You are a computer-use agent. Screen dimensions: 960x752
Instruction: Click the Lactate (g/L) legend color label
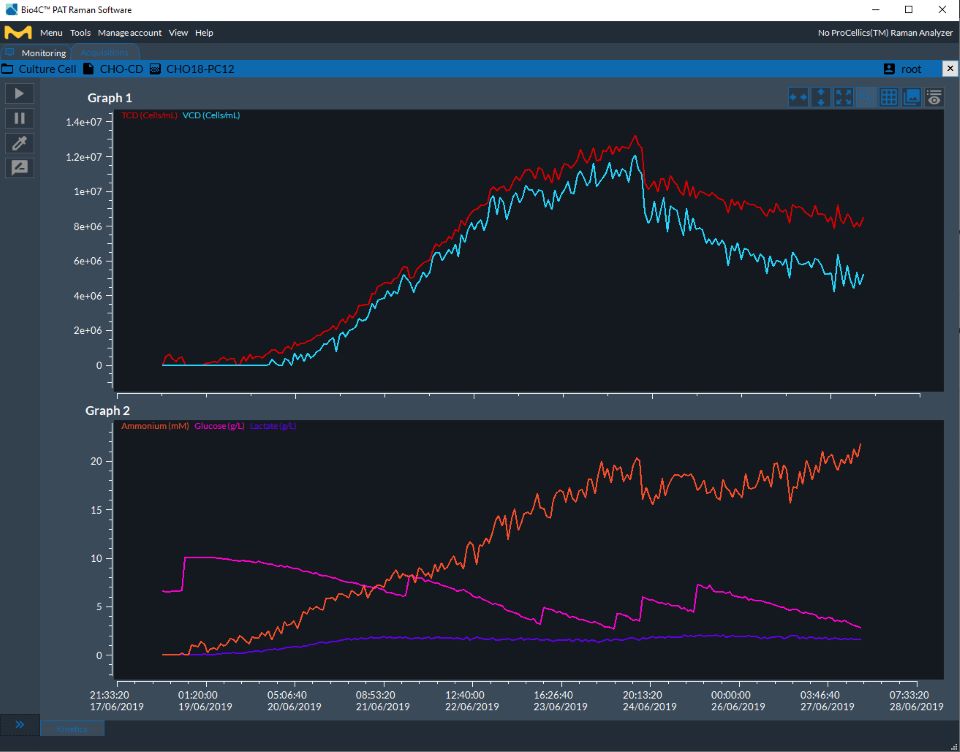(x=270, y=425)
